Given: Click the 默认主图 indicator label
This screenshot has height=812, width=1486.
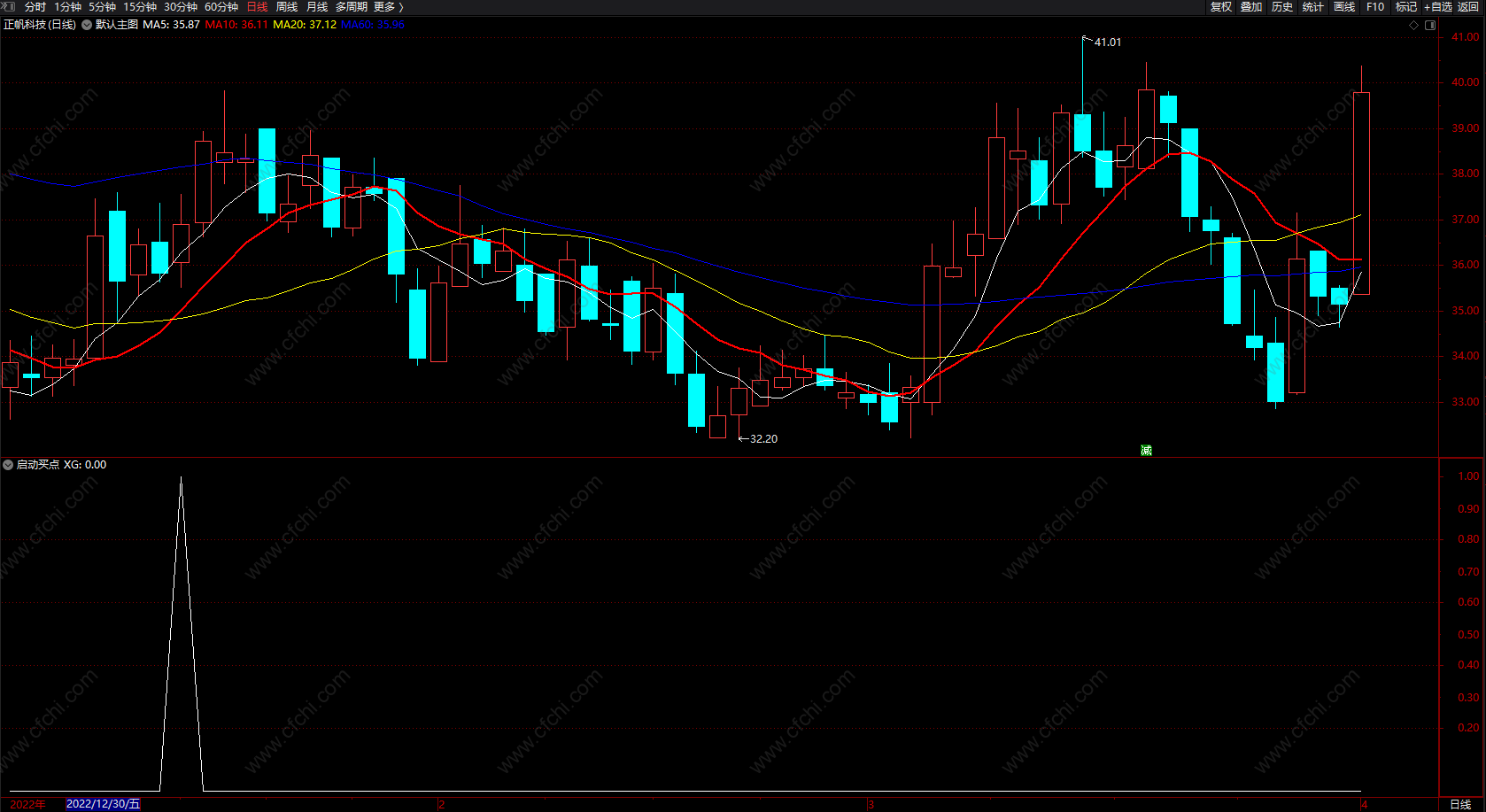Looking at the screenshot, I should coord(117,25).
